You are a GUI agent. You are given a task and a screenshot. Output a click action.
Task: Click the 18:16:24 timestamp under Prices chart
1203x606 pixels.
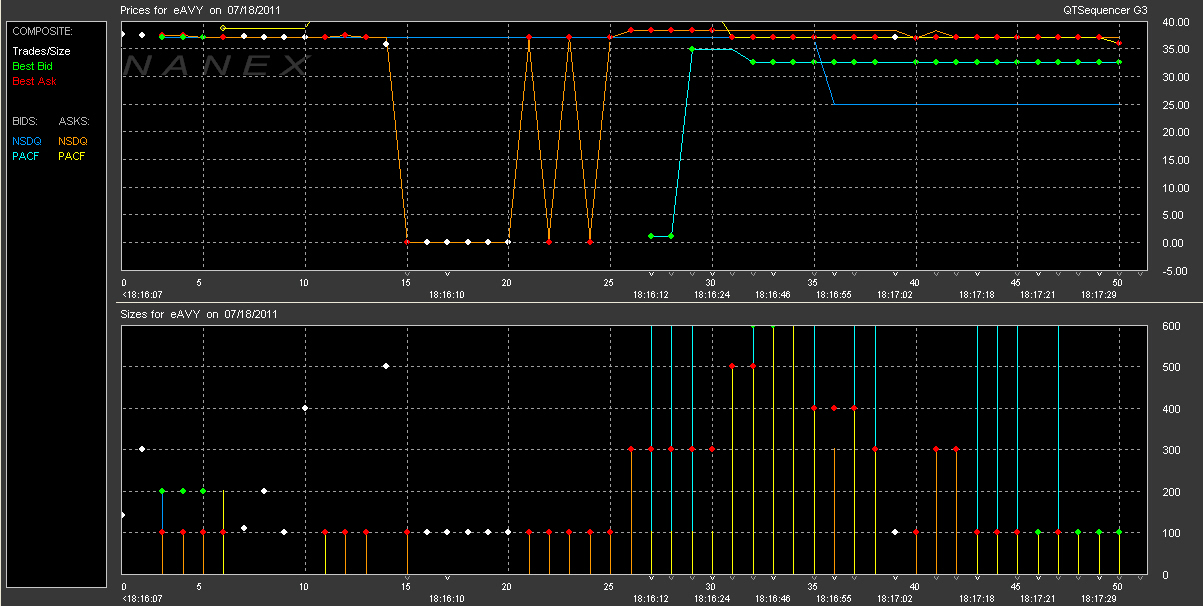pyautogui.click(x=712, y=295)
